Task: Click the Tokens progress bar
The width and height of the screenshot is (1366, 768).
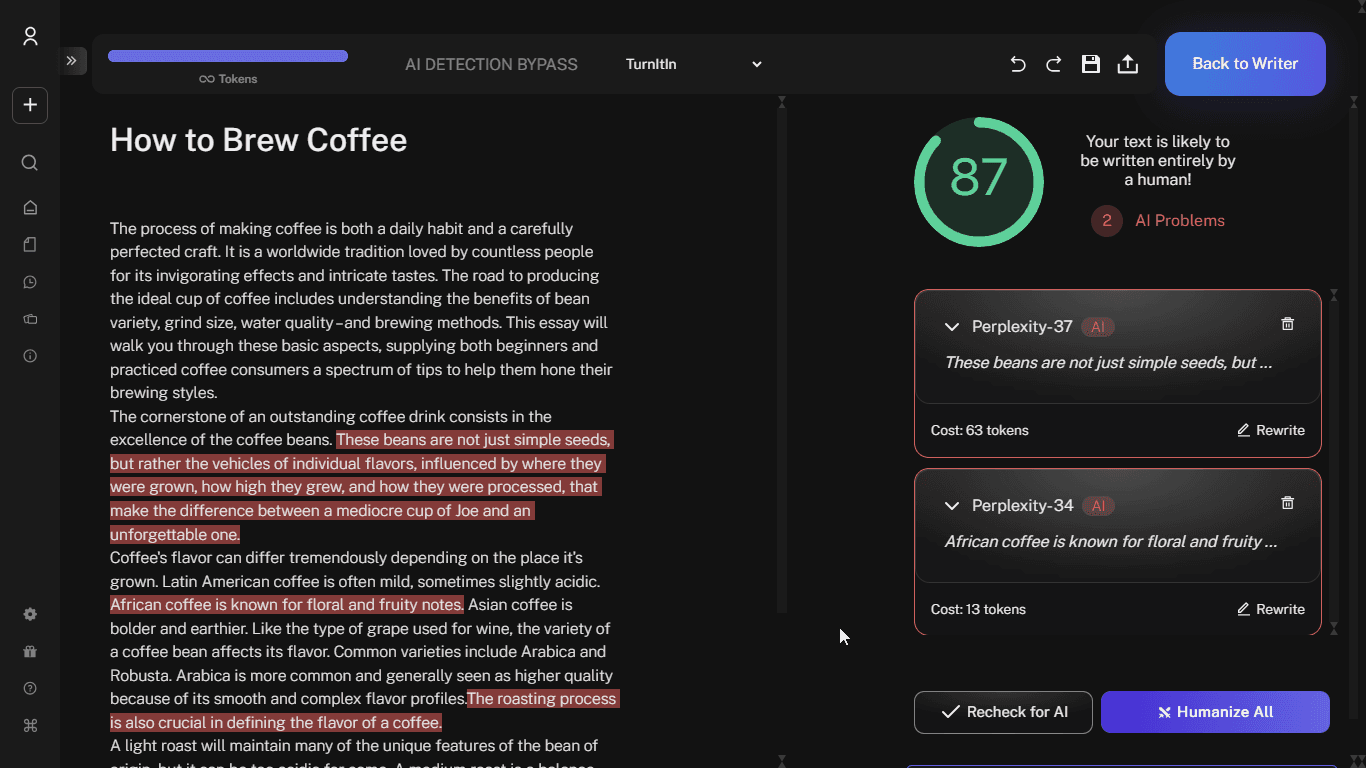Action: point(228,56)
